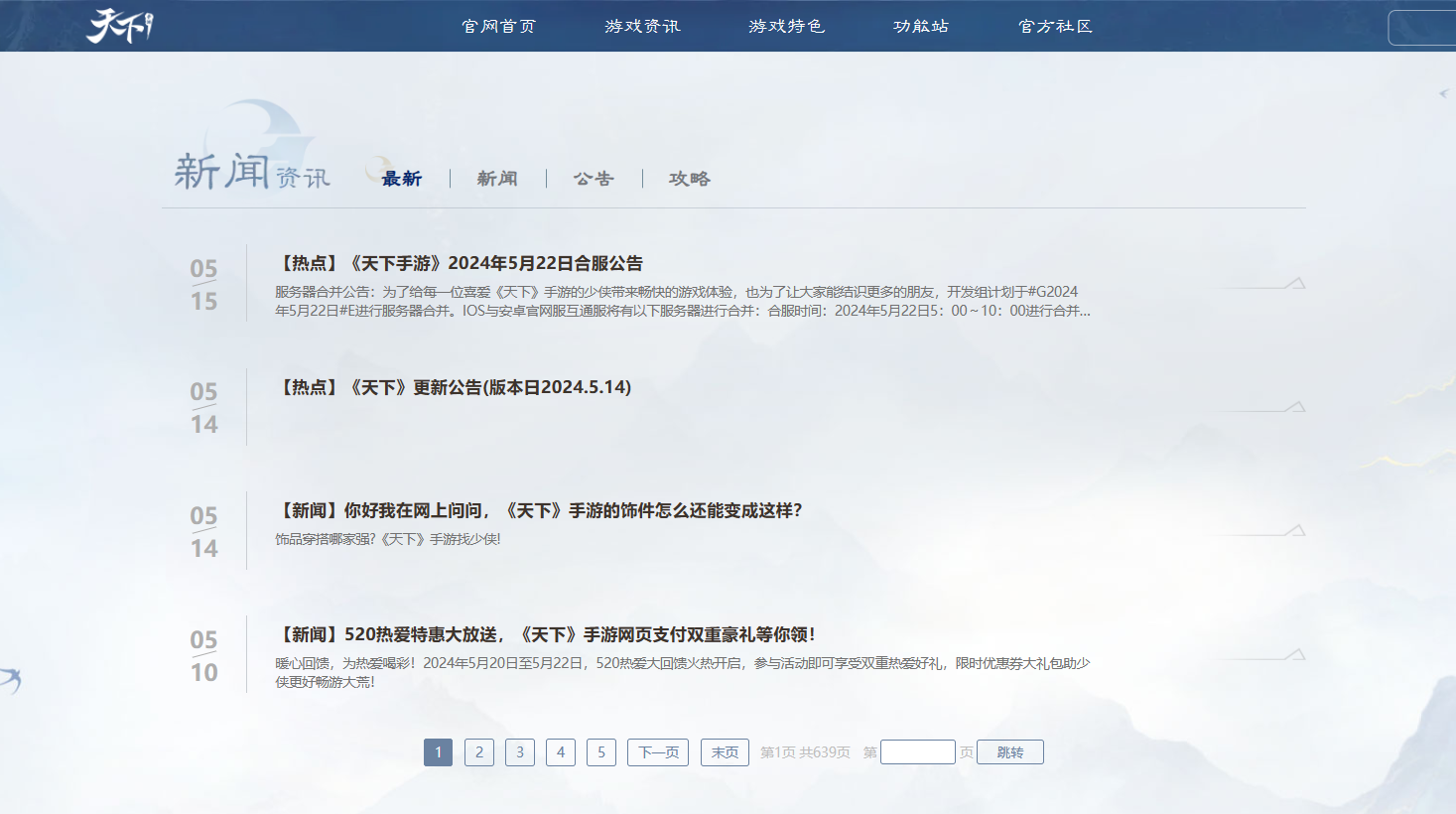Switch to the 攻略 news tab
1456x814 pixels.
click(x=690, y=179)
